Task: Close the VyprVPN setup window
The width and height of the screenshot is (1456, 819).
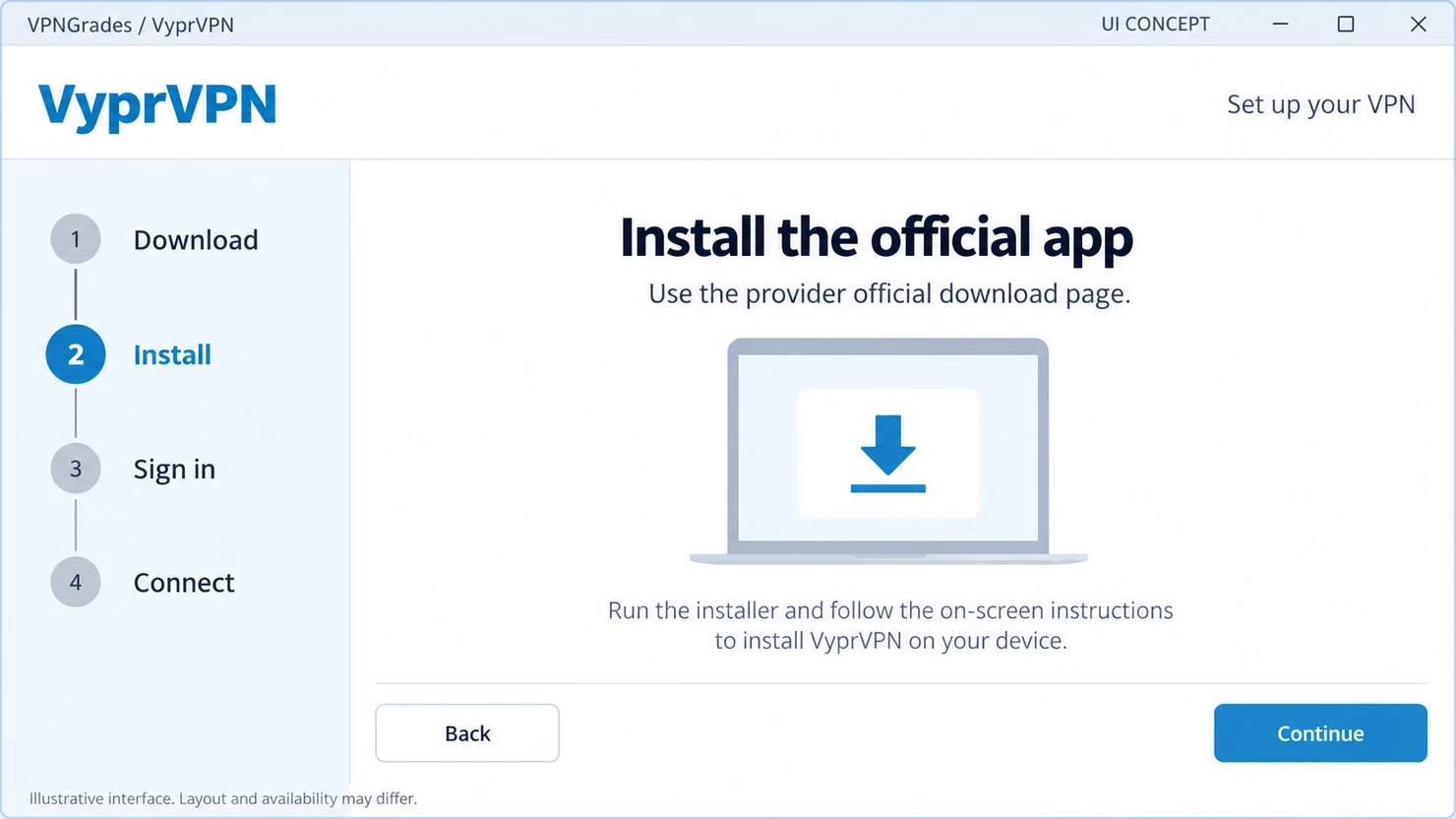Action: (x=1418, y=24)
